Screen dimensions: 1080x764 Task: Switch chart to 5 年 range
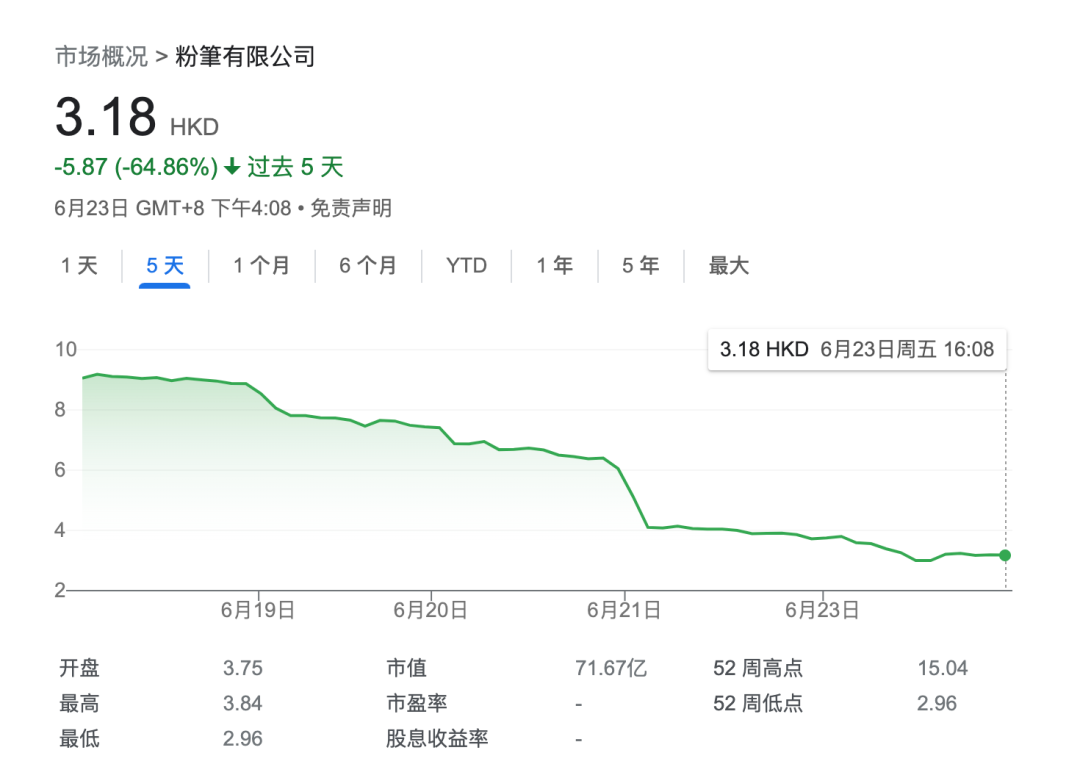click(x=641, y=265)
